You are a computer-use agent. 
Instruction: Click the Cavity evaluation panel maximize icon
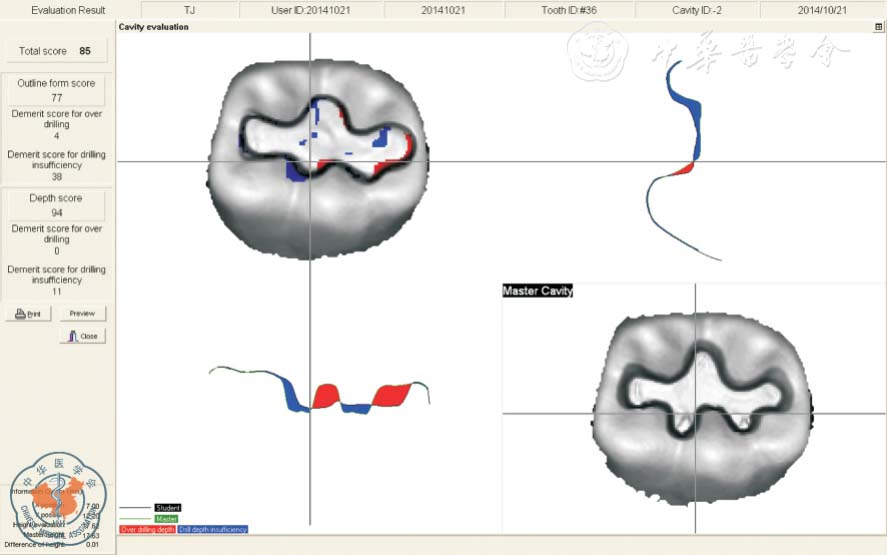point(878,27)
